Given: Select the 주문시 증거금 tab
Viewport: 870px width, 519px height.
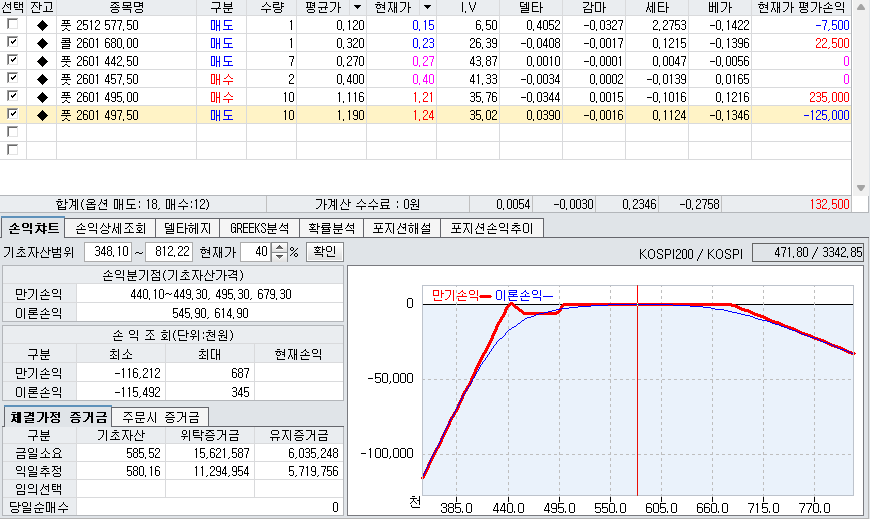Looking at the screenshot, I should pos(161,417).
